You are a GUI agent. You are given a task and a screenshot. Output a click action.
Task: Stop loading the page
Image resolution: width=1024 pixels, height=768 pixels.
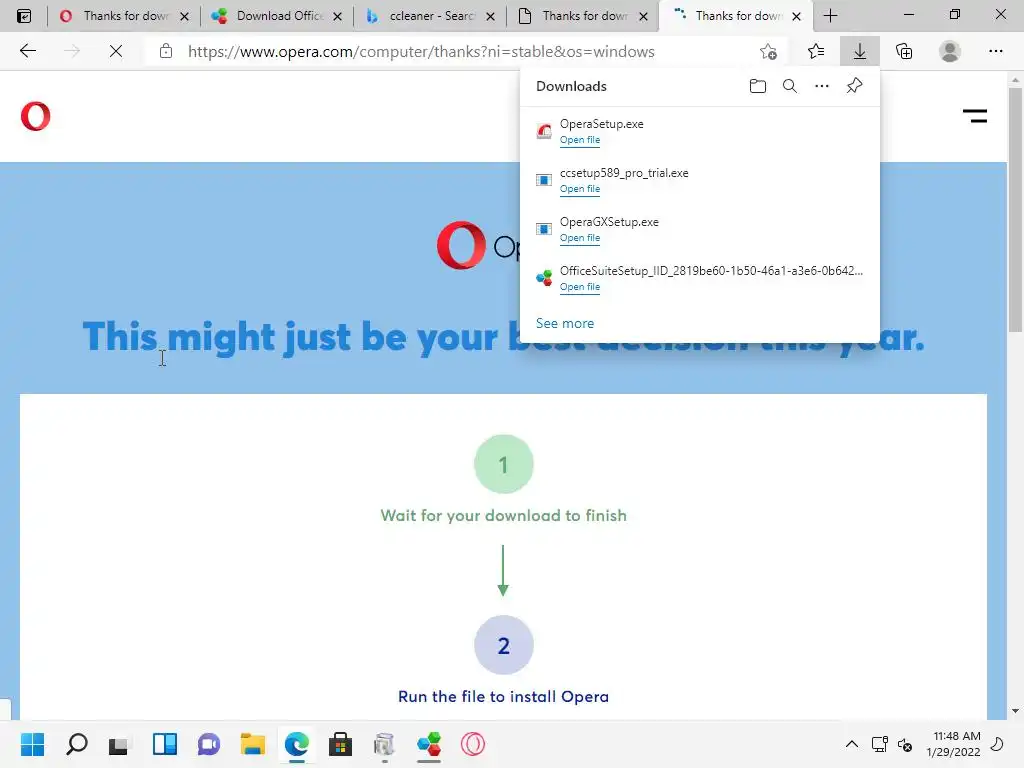point(116,51)
